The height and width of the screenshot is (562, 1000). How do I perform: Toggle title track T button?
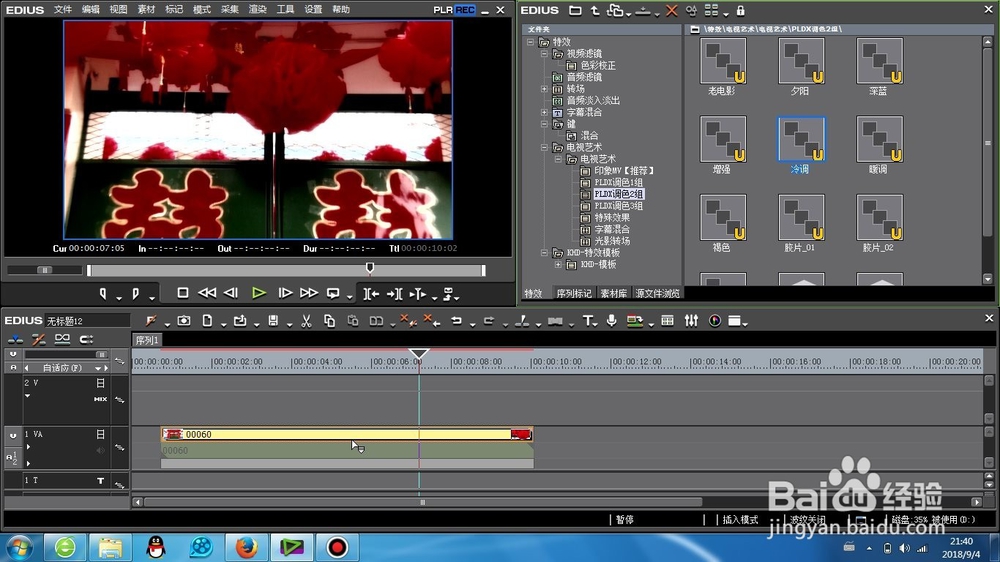[100, 480]
